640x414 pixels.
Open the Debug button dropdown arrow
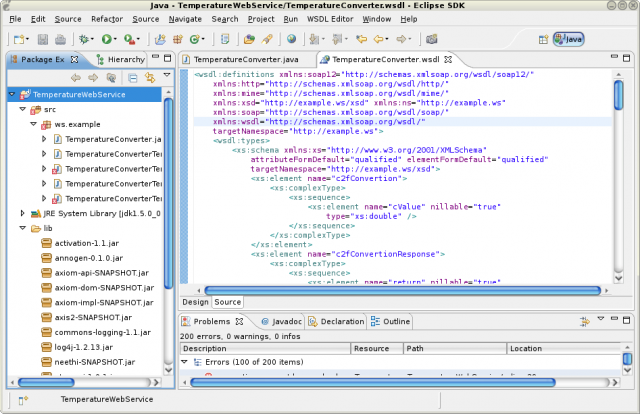coord(93,39)
